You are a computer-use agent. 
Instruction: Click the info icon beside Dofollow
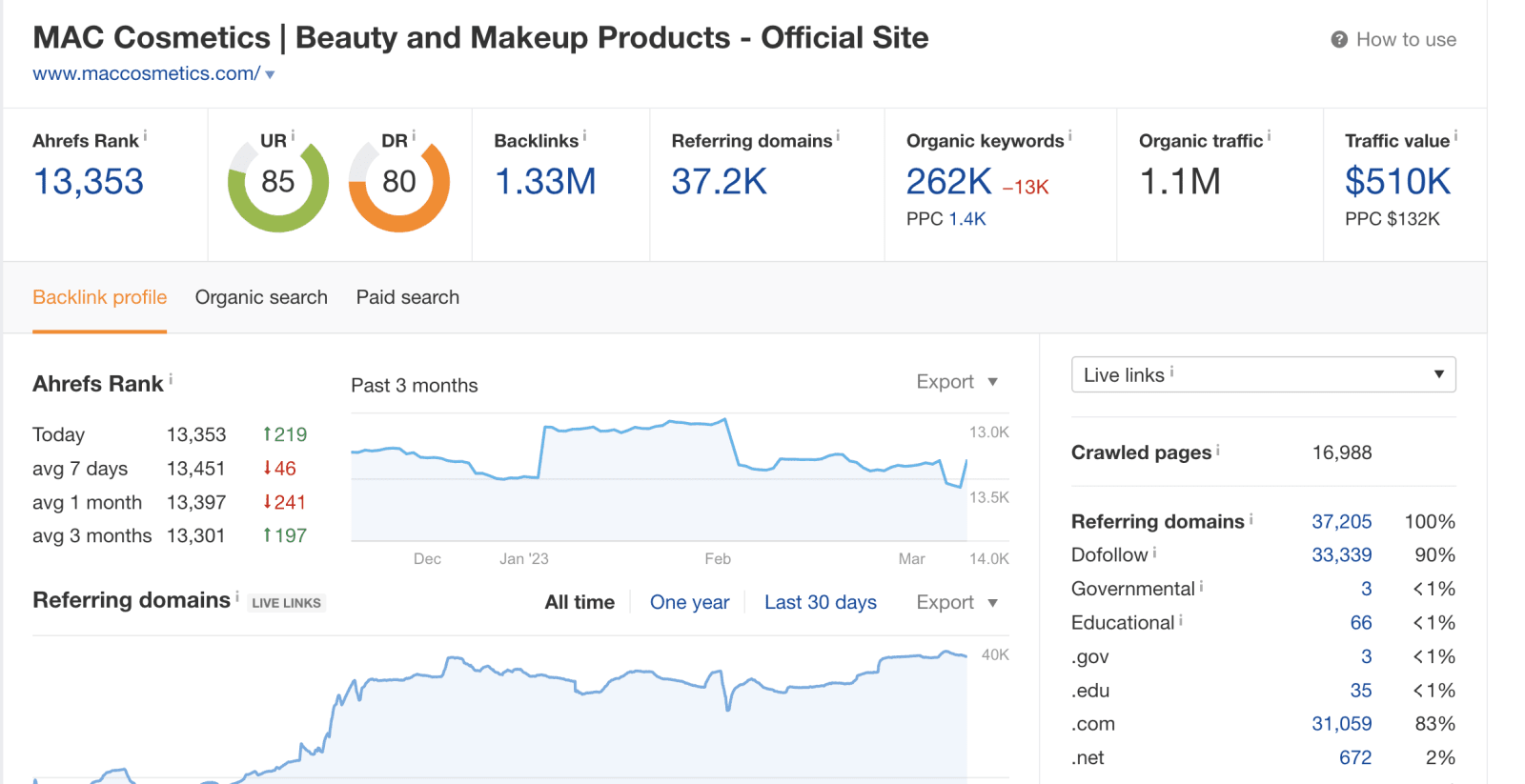pyautogui.click(x=1154, y=553)
